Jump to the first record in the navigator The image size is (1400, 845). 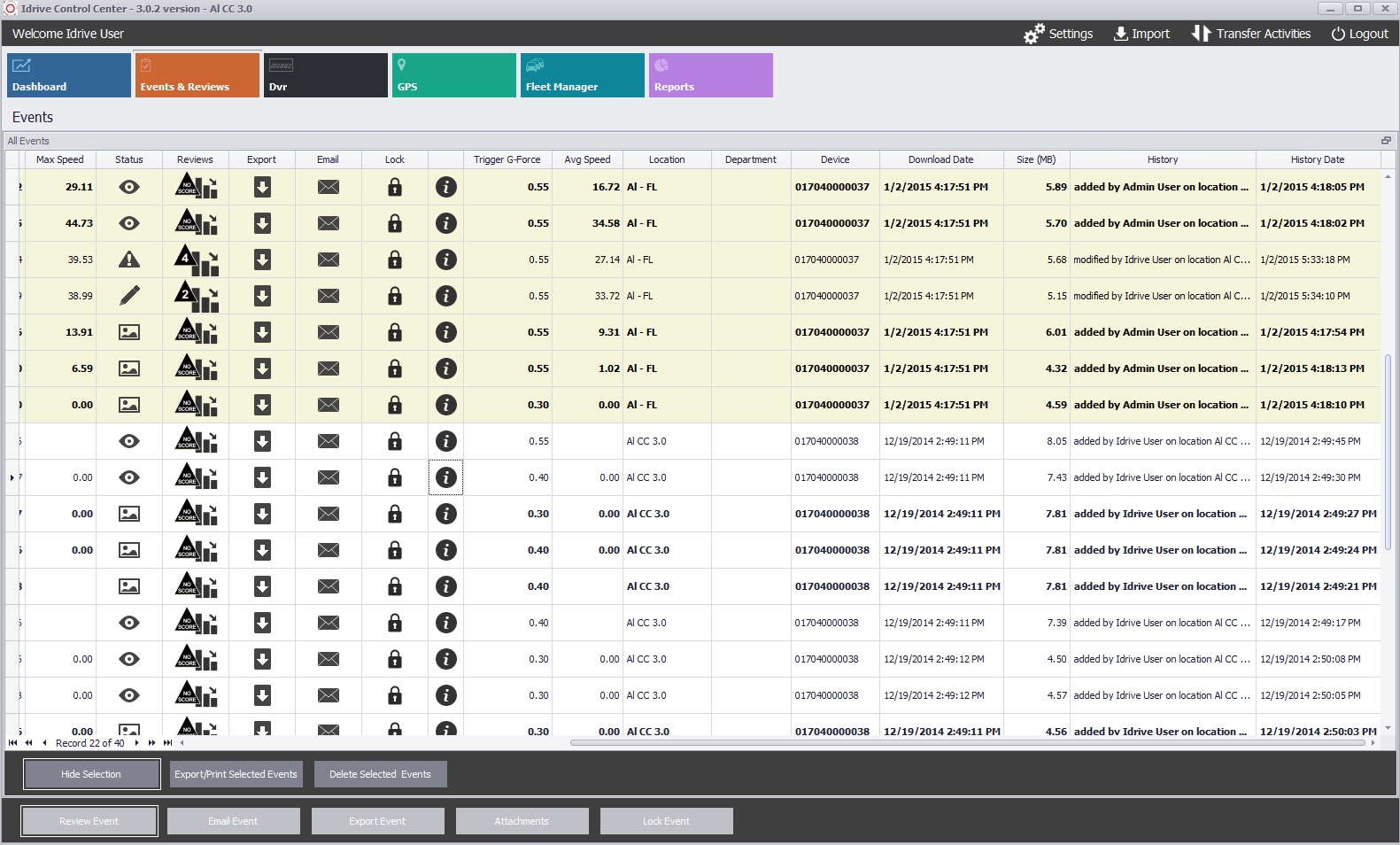click(12, 743)
